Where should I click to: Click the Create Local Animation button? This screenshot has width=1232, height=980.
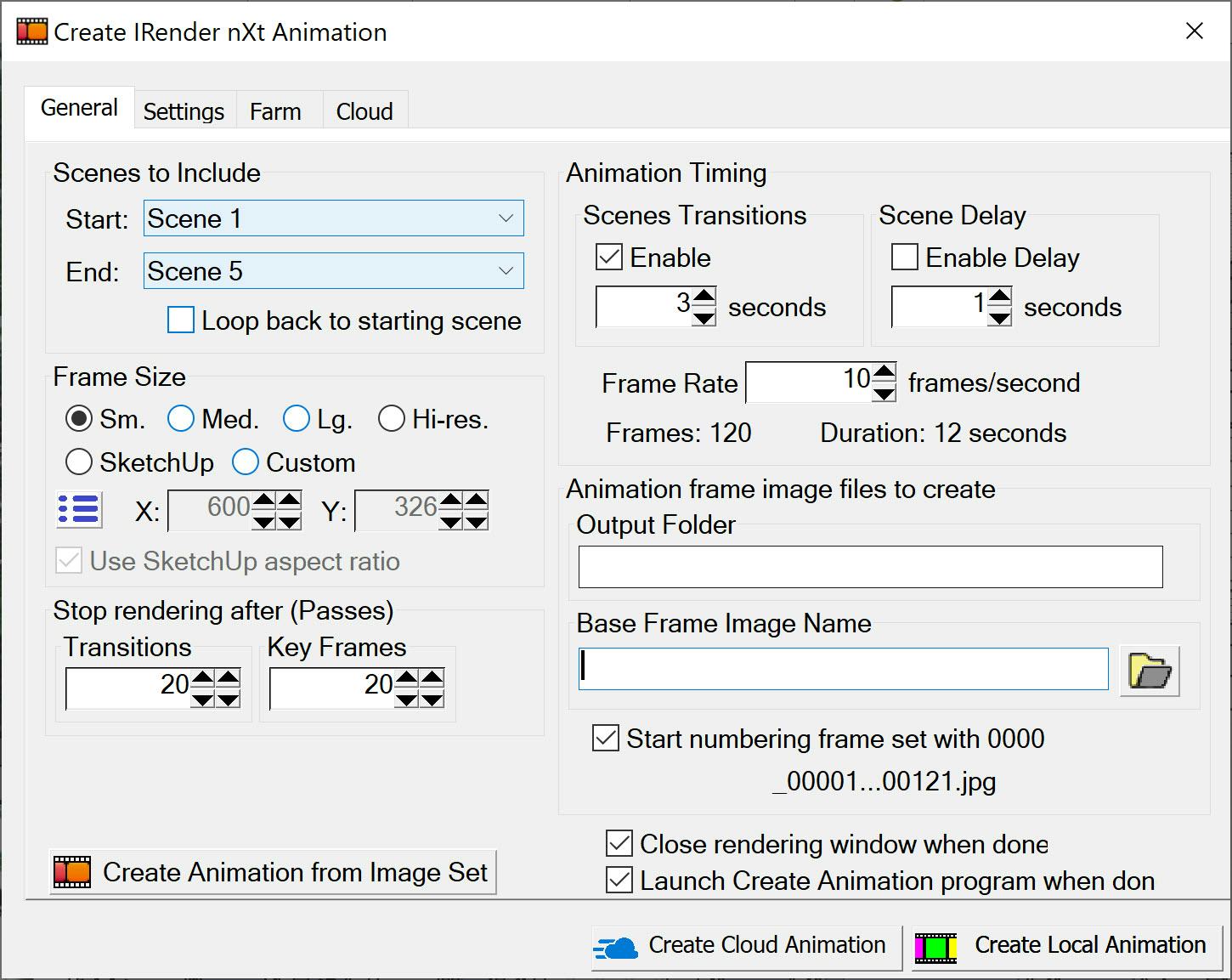click(1088, 944)
